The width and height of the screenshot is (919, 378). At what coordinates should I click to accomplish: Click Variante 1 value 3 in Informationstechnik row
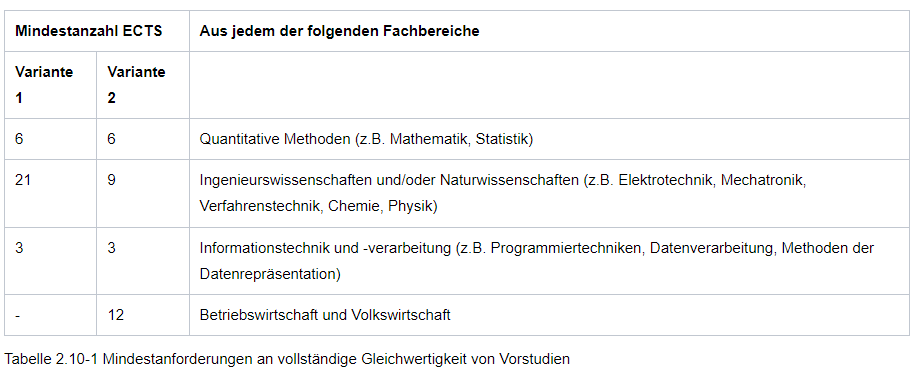[x=19, y=248]
